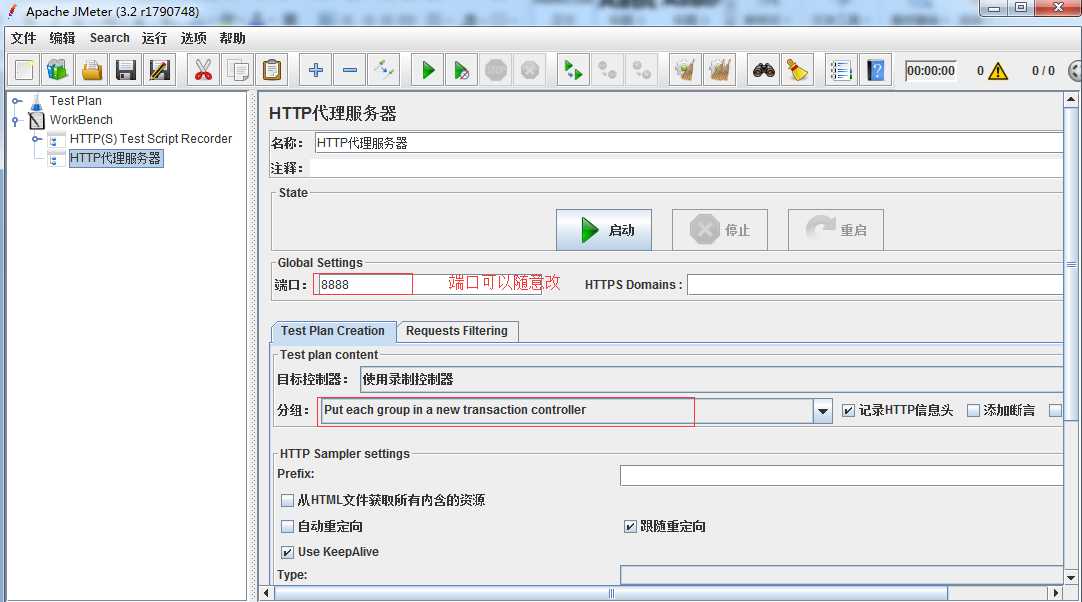Viewport: 1082px width, 602px height.
Task: Click the 启动 start button
Action: pyautogui.click(x=604, y=230)
